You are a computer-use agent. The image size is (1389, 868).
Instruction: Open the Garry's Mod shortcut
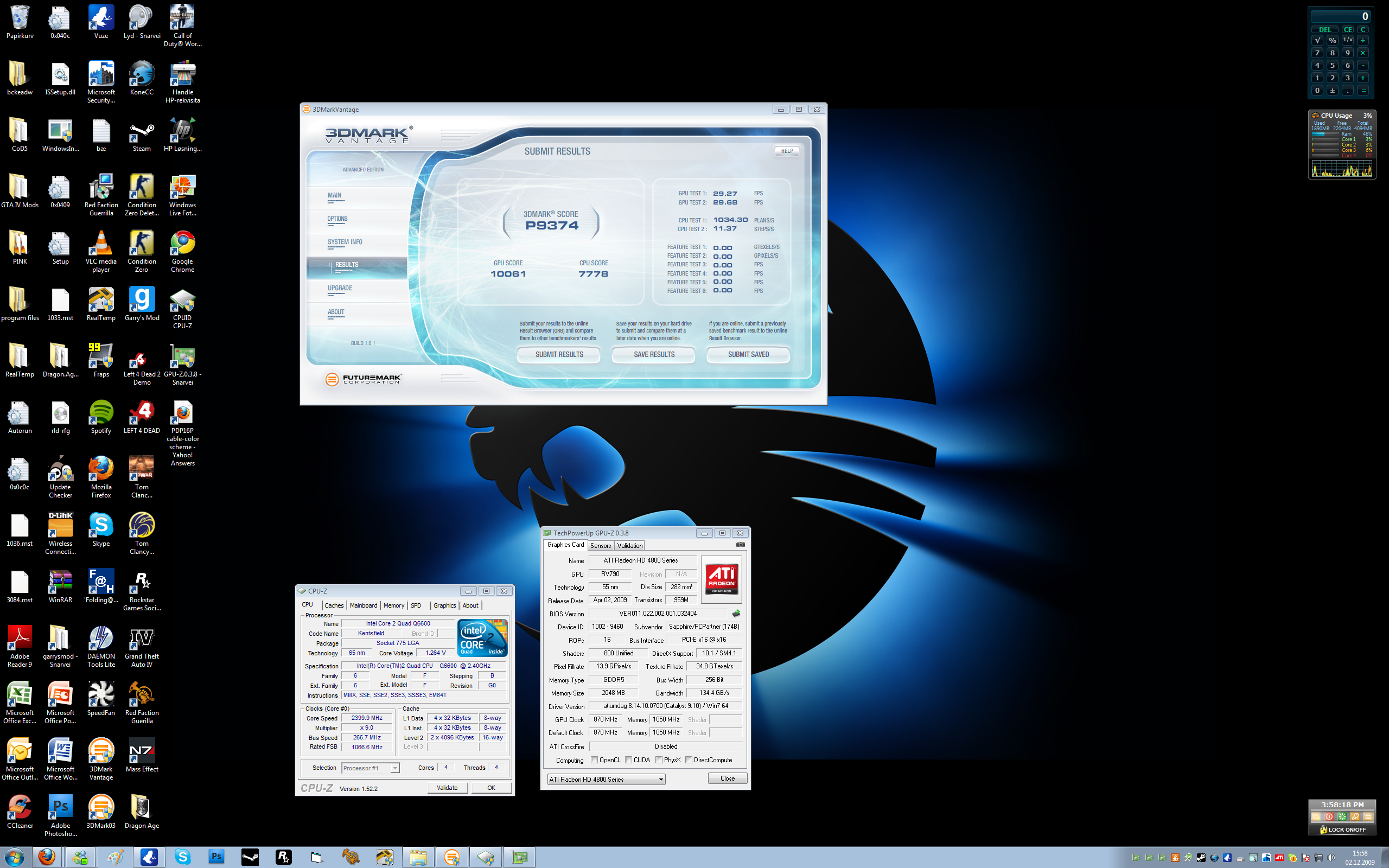coord(142,304)
